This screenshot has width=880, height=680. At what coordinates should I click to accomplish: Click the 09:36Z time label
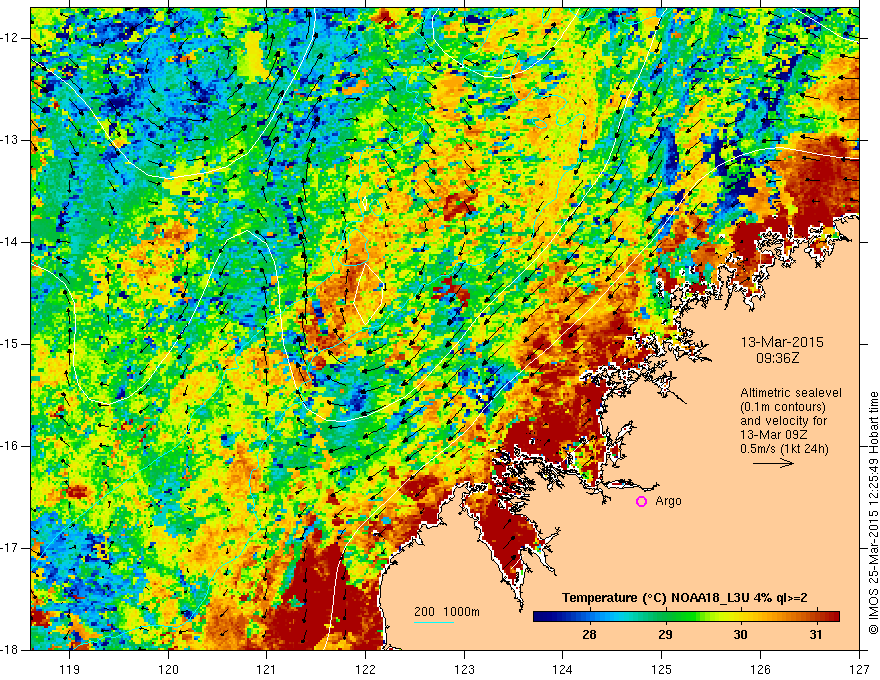pos(777,358)
